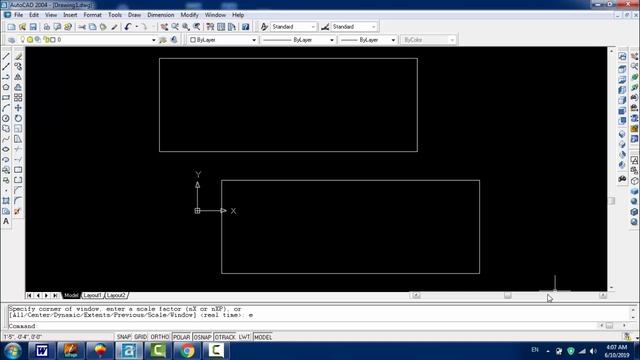Expand the layer 0 dropdown list

(x=153, y=40)
